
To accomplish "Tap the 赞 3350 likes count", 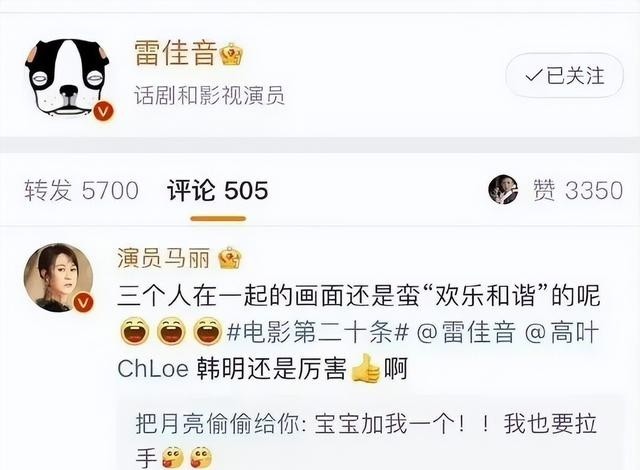I will point(578,190).
